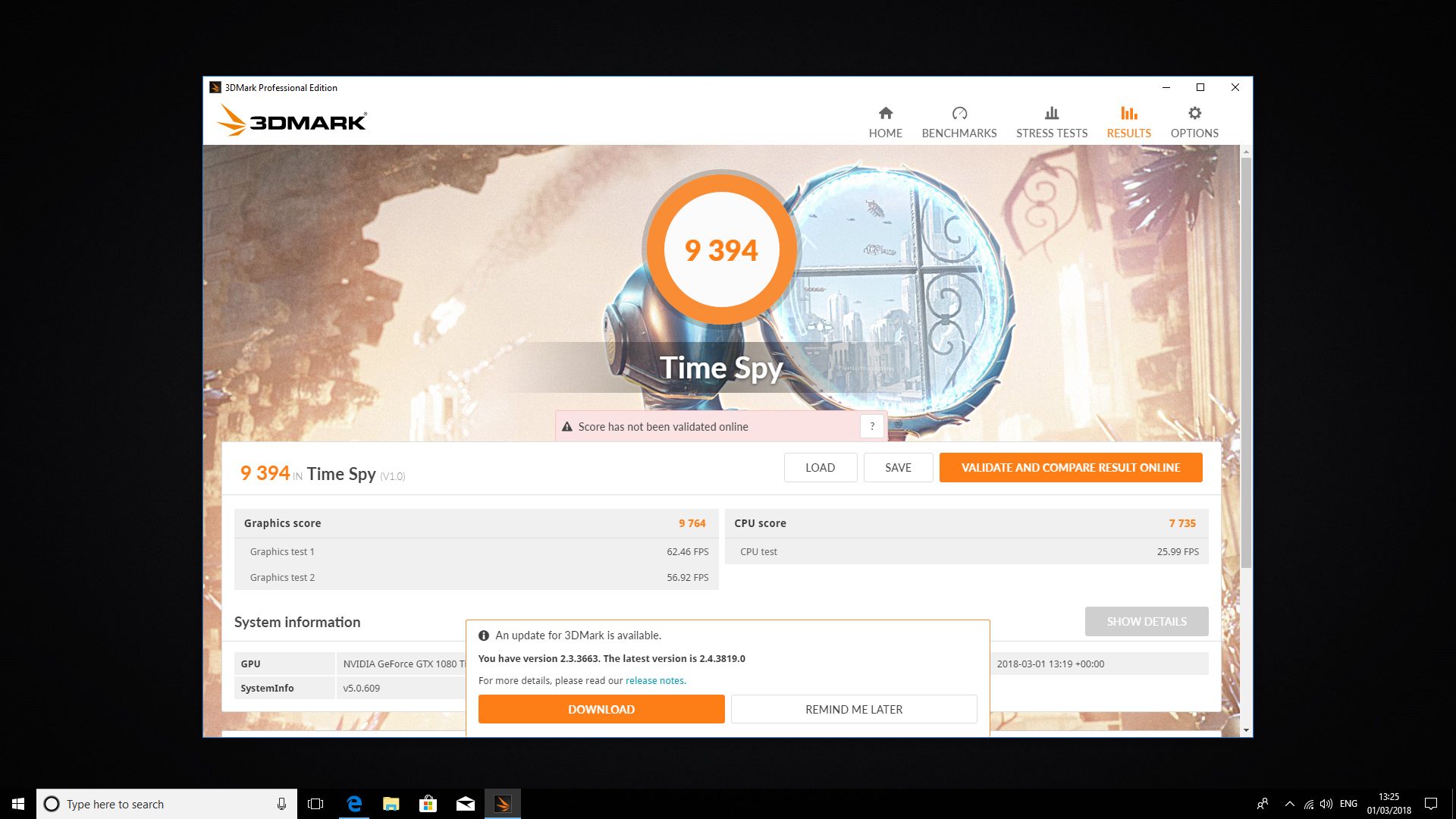The image size is (1456, 819).
Task: Download the 3DMark update
Action: point(601,709)
